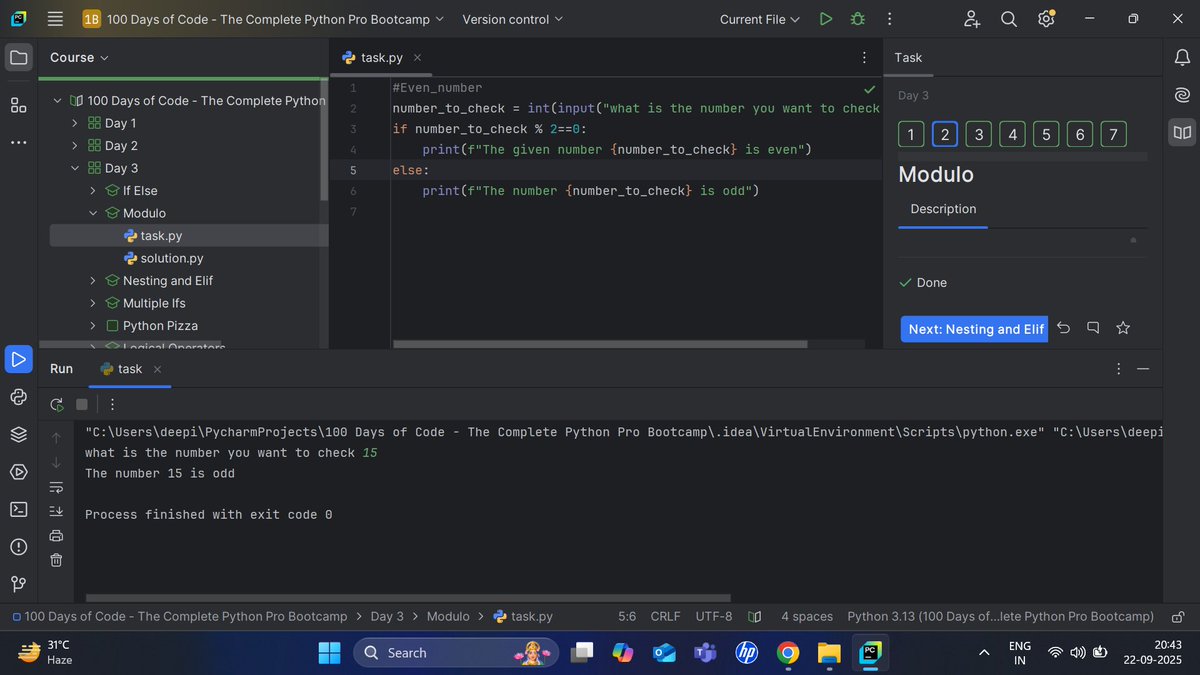
Task: Toggle the read-only lock in status bar
Action: (1178, 617)
